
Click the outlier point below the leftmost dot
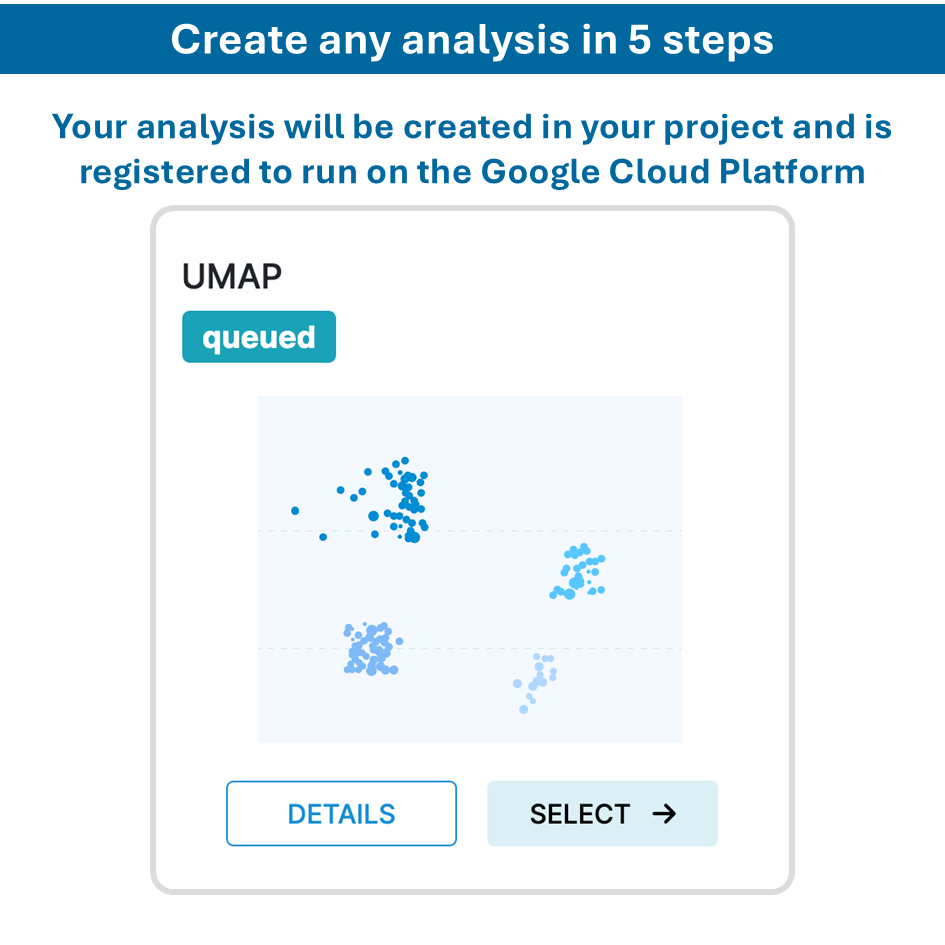[x=323, y=537]
